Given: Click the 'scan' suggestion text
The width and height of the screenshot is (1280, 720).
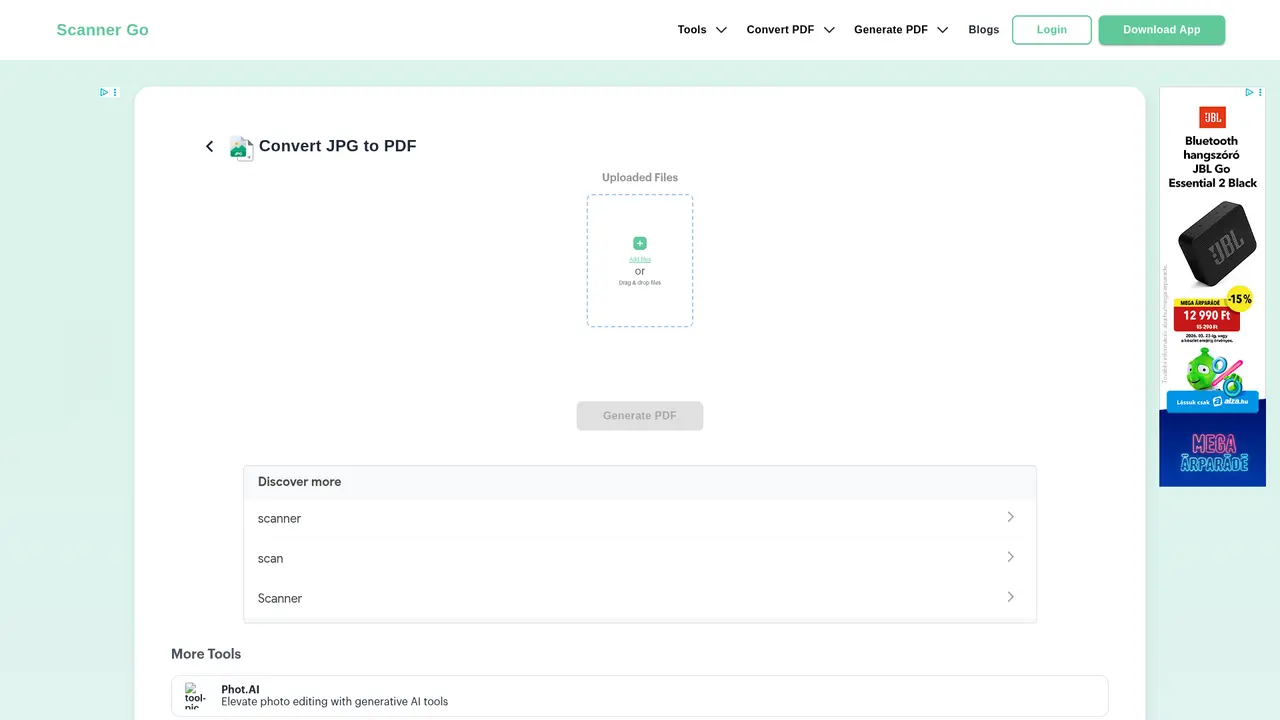Looking at the screenshot, I should (x=270, y=558).
